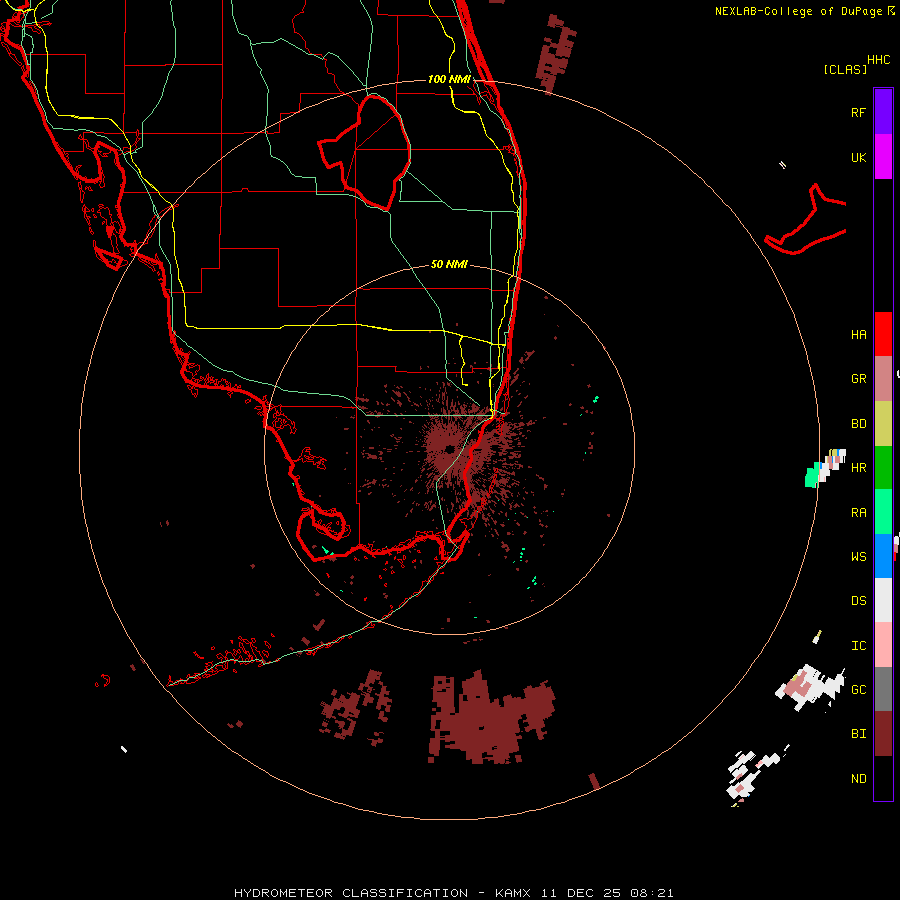Viewport: 900px width, 900px height.
Task: Click the WS legend label
Action: pyautogui.click(x=858, y=557)
